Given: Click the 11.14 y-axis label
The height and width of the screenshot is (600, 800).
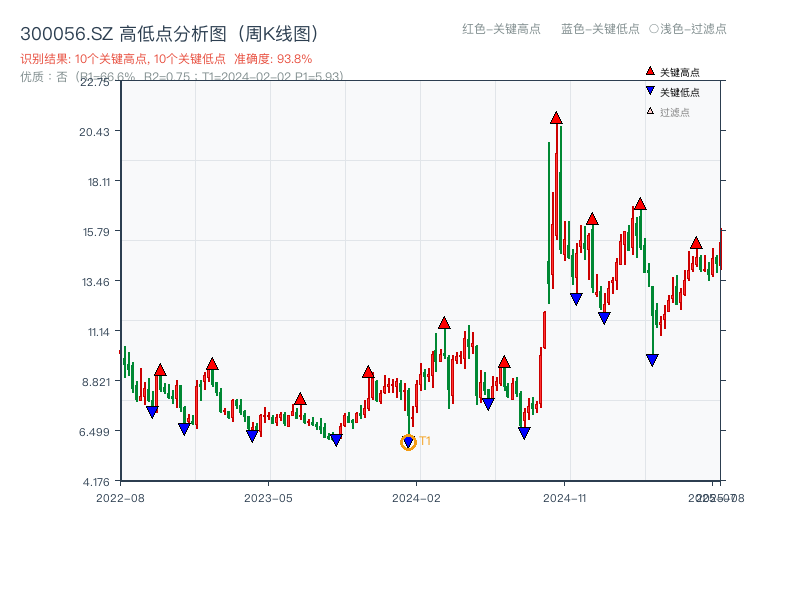Looking at the screenshot, I should (98, 332).
